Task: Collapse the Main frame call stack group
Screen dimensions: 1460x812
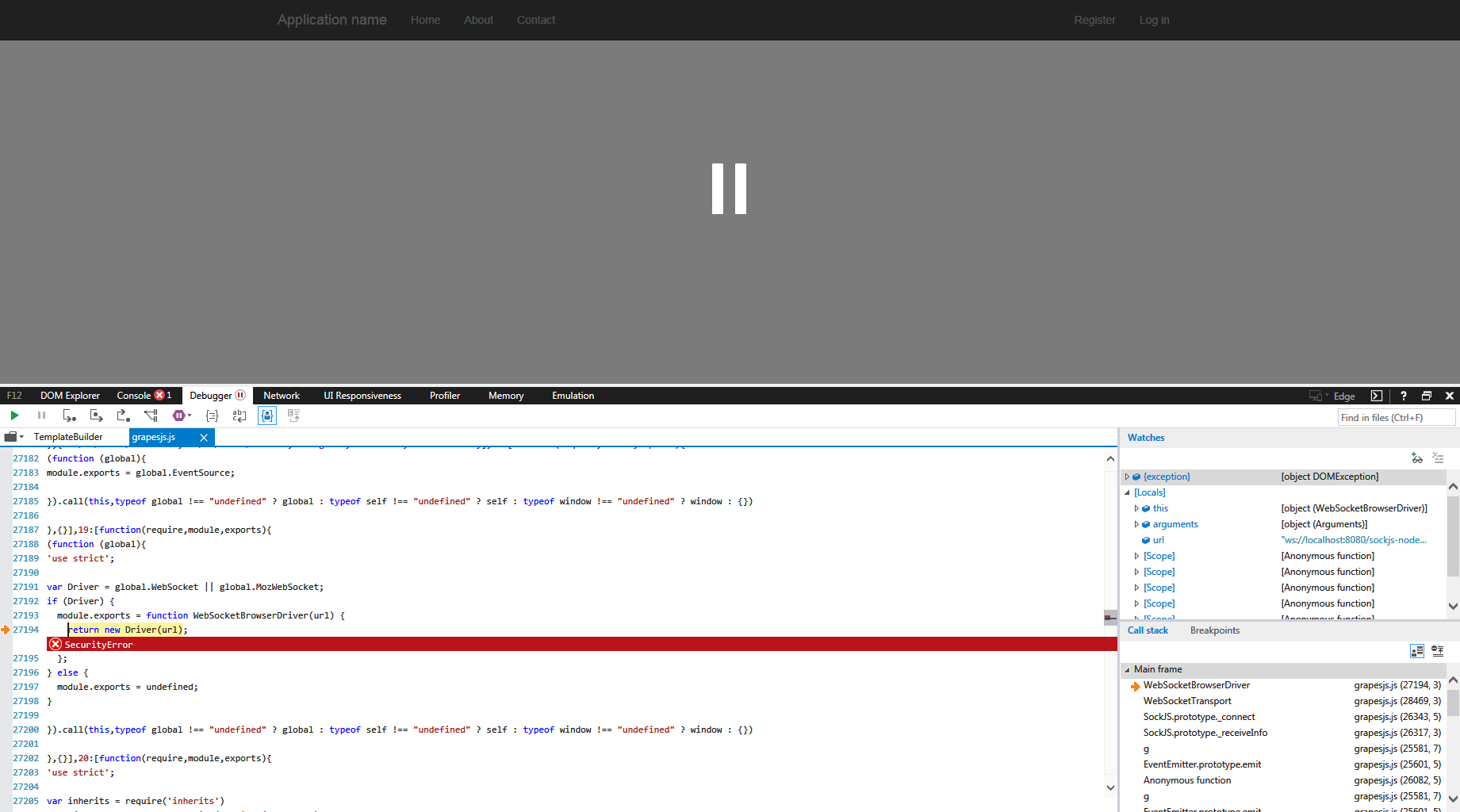Action: pyautogui.click(x=1127, y=669)
